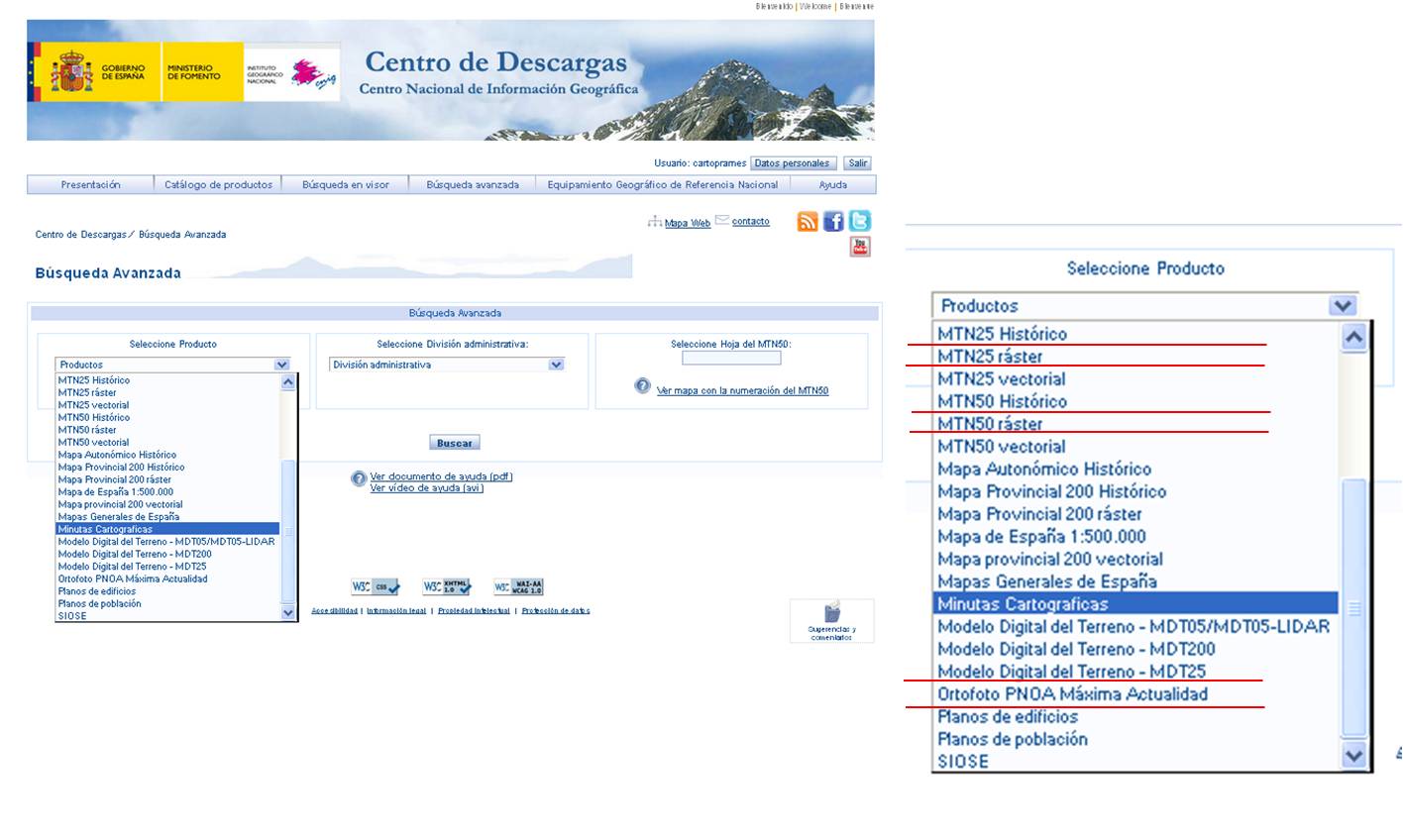Screen dimensions: 1403x840
Task: Open the RSS feed icon
Action: point(807,221)
